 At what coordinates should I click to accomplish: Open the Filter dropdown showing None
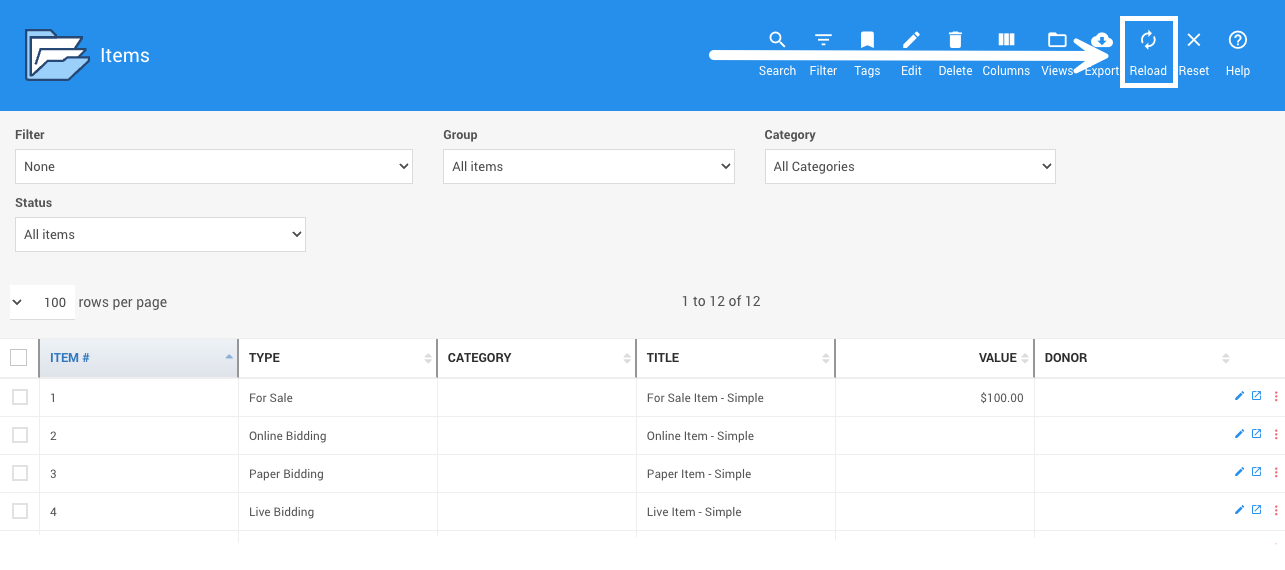click(213, 167)
